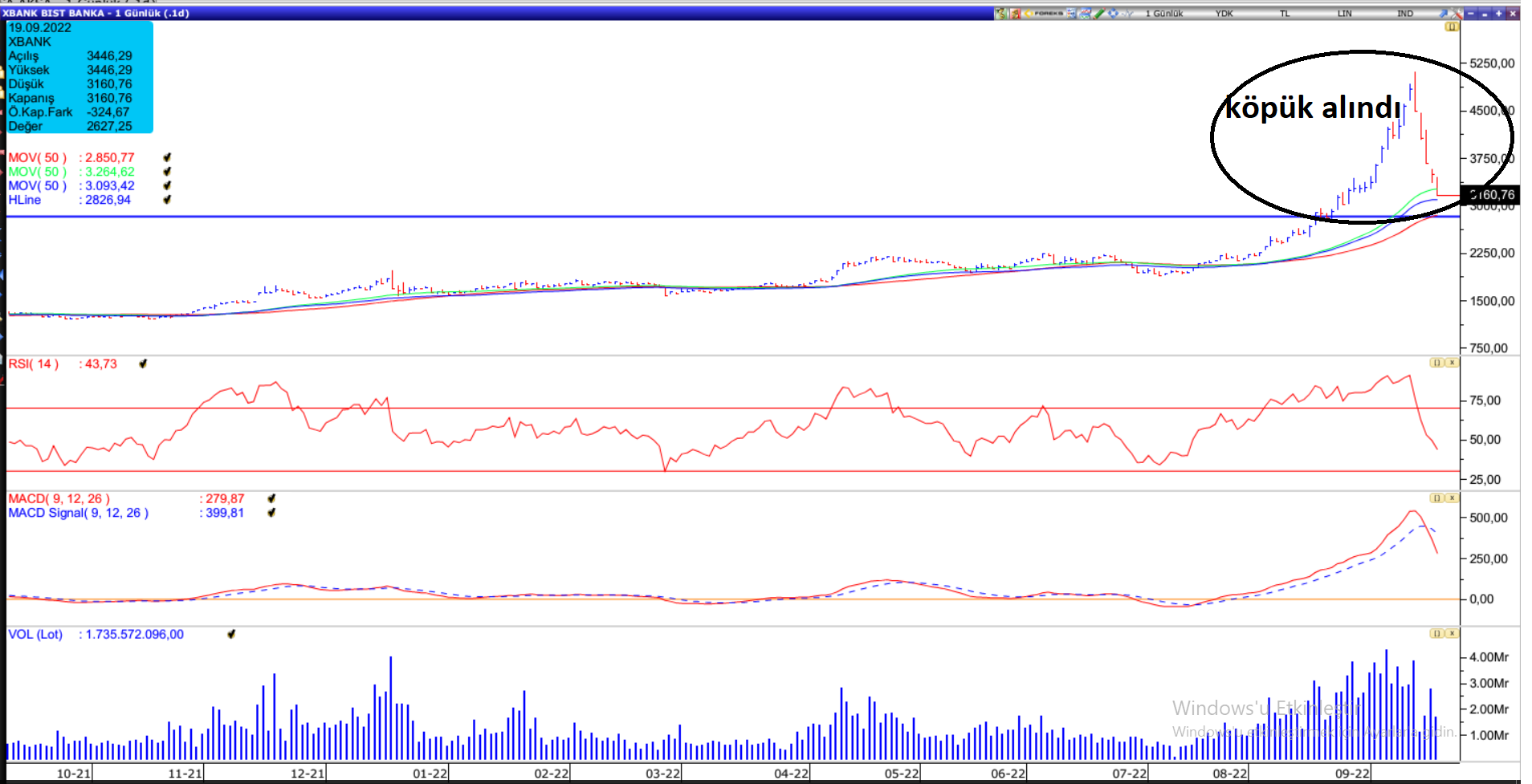Image resolution: width=1532 pixels, height=784 pixels.
Task: Open the YDK selector in toolbar
Action: 1224,14
